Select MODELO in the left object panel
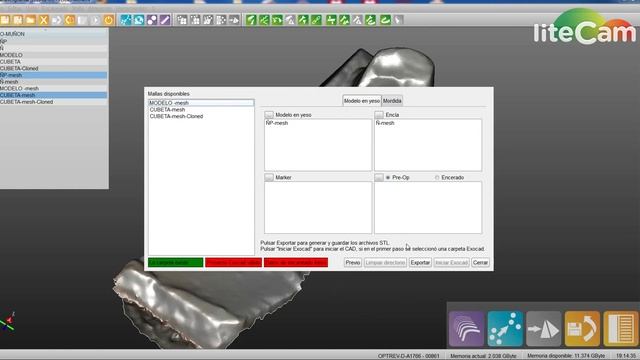The height and width of the screenshot is (360, 640). point(53,55)
